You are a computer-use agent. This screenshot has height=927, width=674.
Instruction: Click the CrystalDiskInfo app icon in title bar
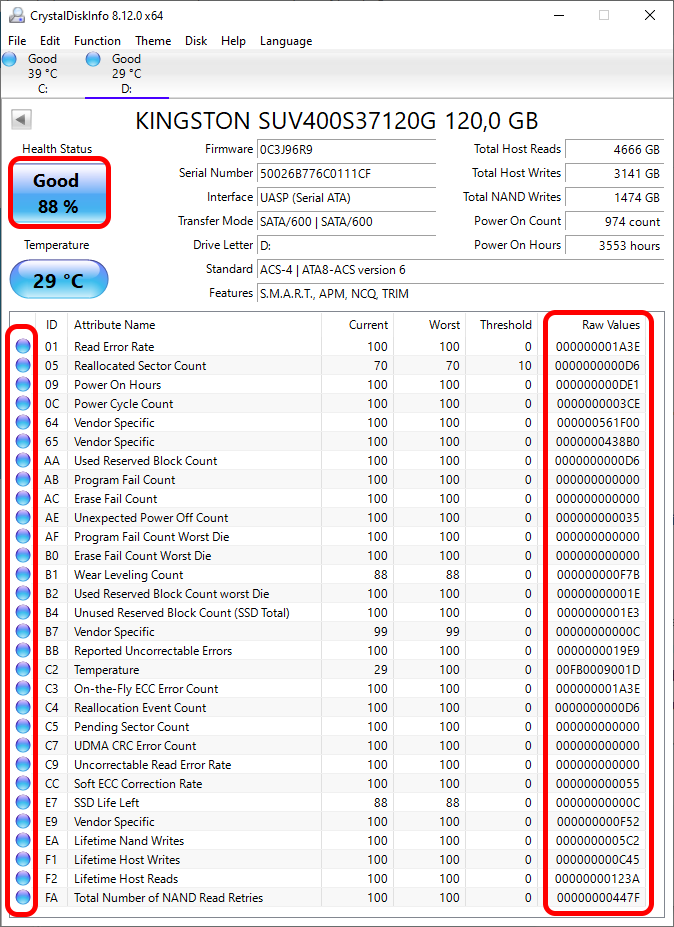tap(18, 15)
